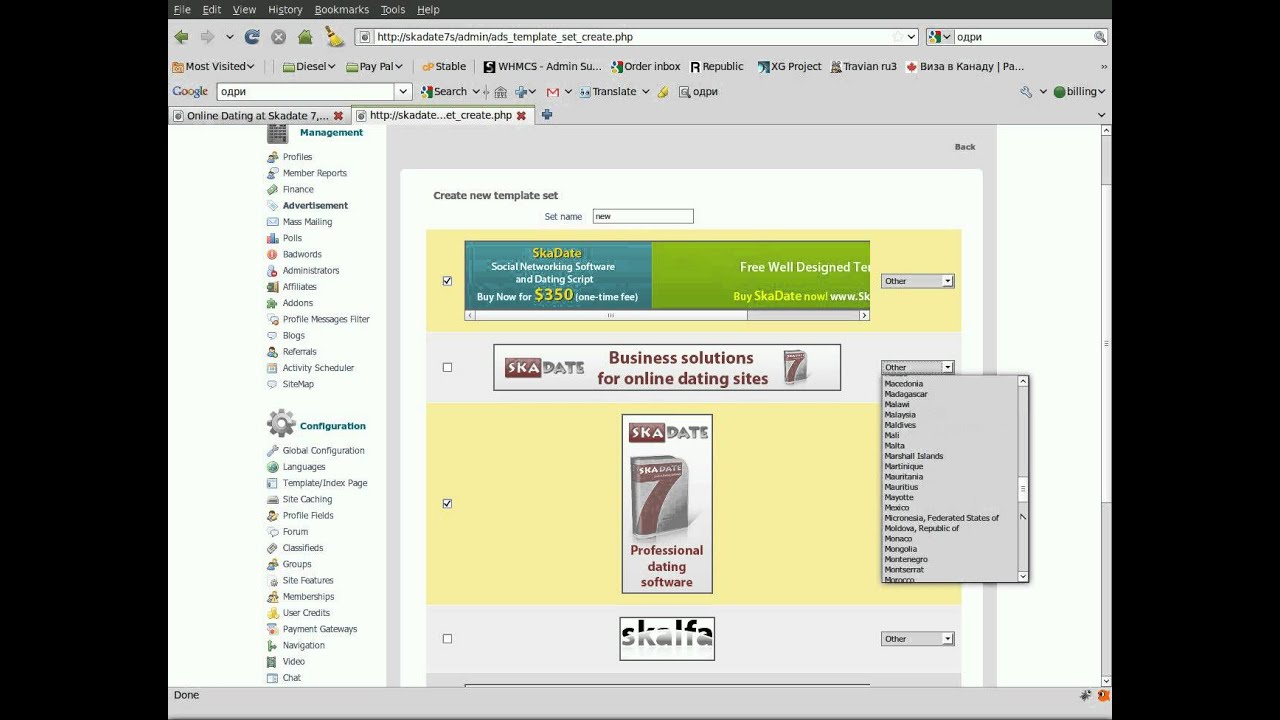Open the skalfa banner Other dropdown
This screenshot has width=1280, height=720.
coord(917,639)
